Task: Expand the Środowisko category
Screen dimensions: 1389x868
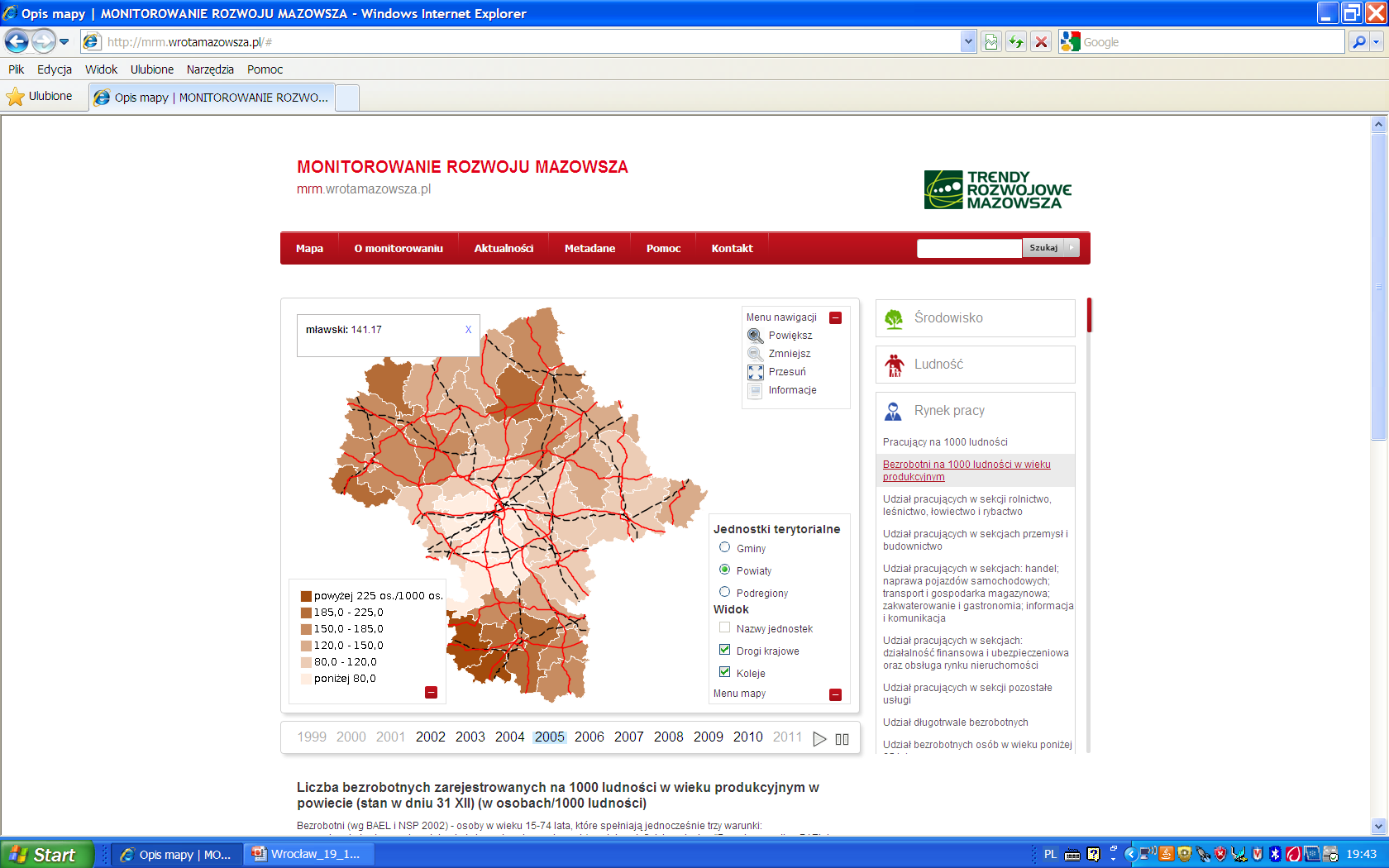Action: coord(975,318)
